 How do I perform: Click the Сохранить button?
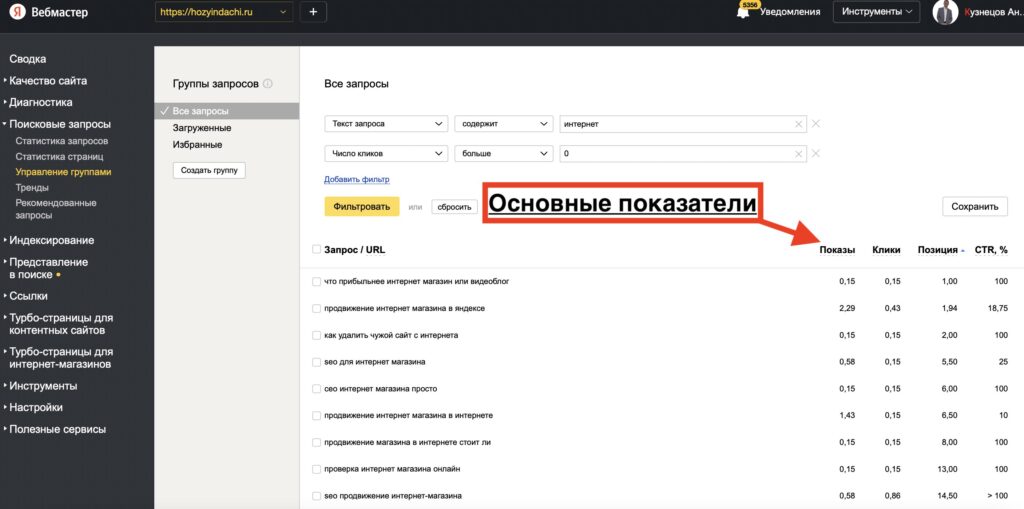975,206
